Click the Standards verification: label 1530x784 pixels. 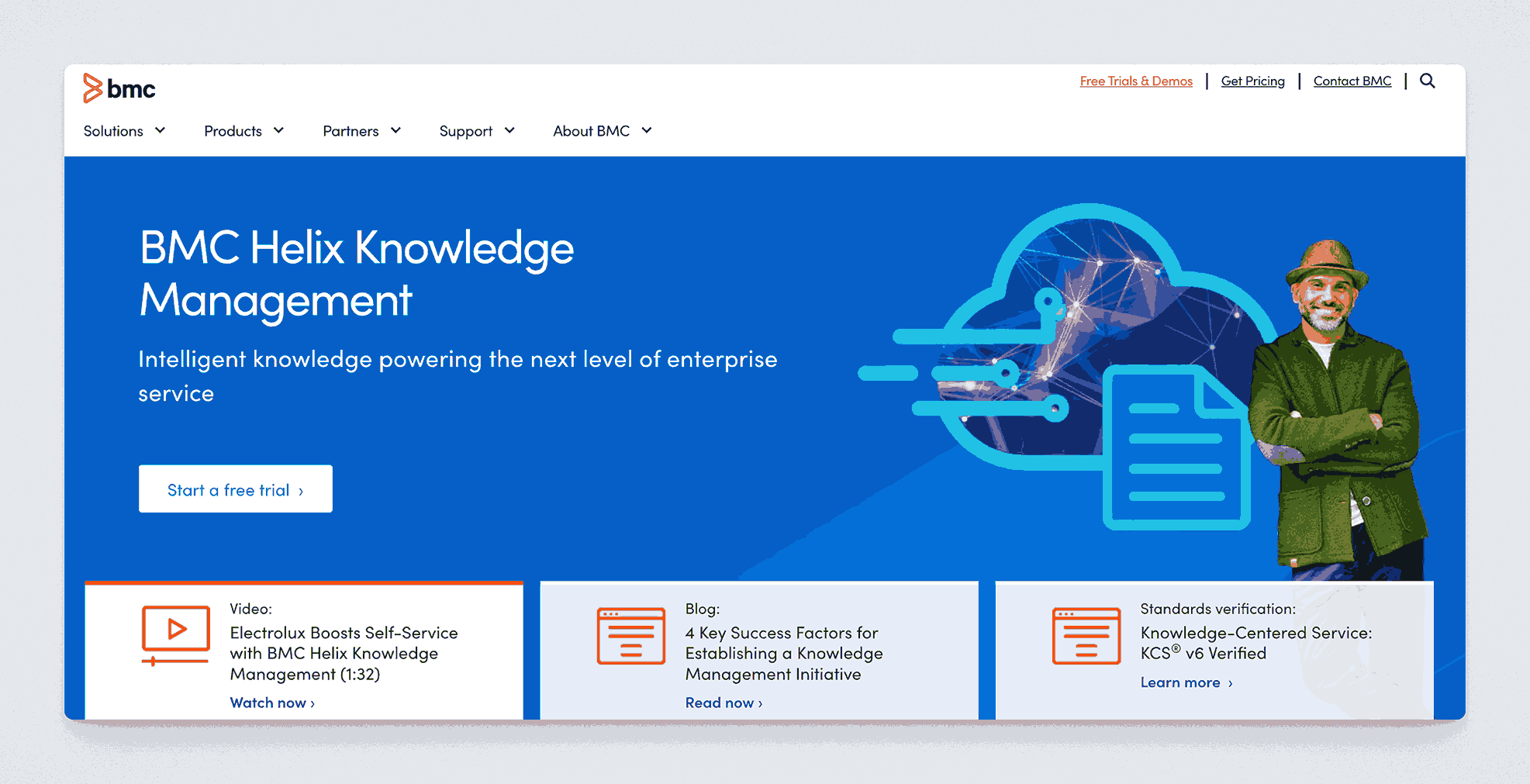pos(1217,609)
